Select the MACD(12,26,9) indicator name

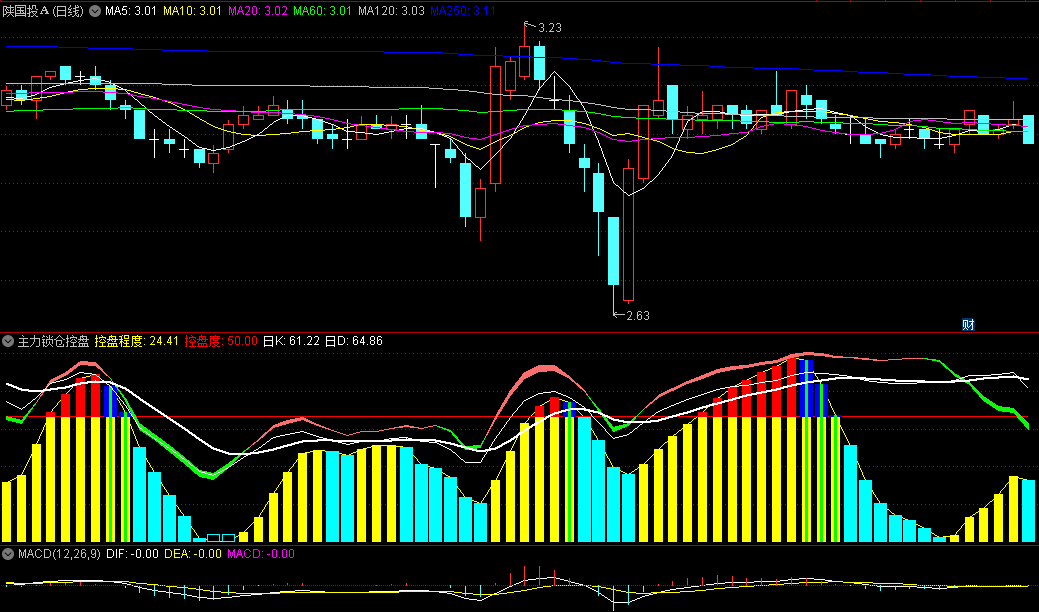pos(59,554)
